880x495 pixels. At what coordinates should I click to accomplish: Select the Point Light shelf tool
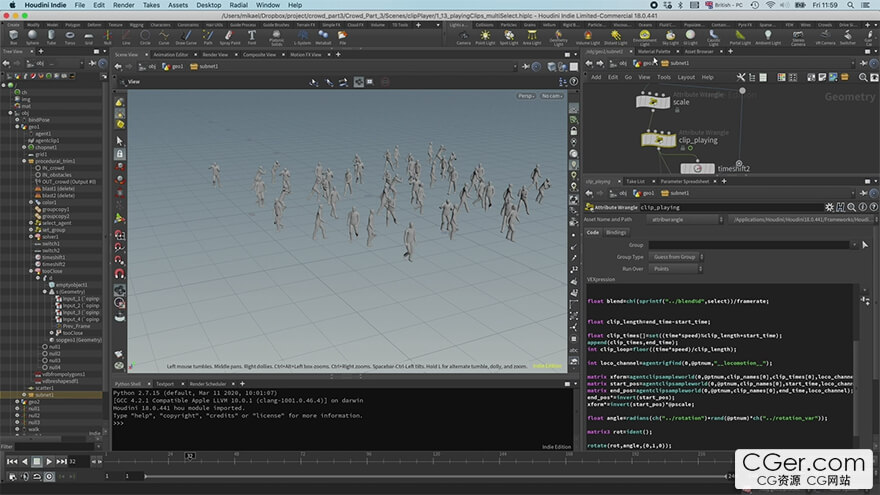coord(485,38)
